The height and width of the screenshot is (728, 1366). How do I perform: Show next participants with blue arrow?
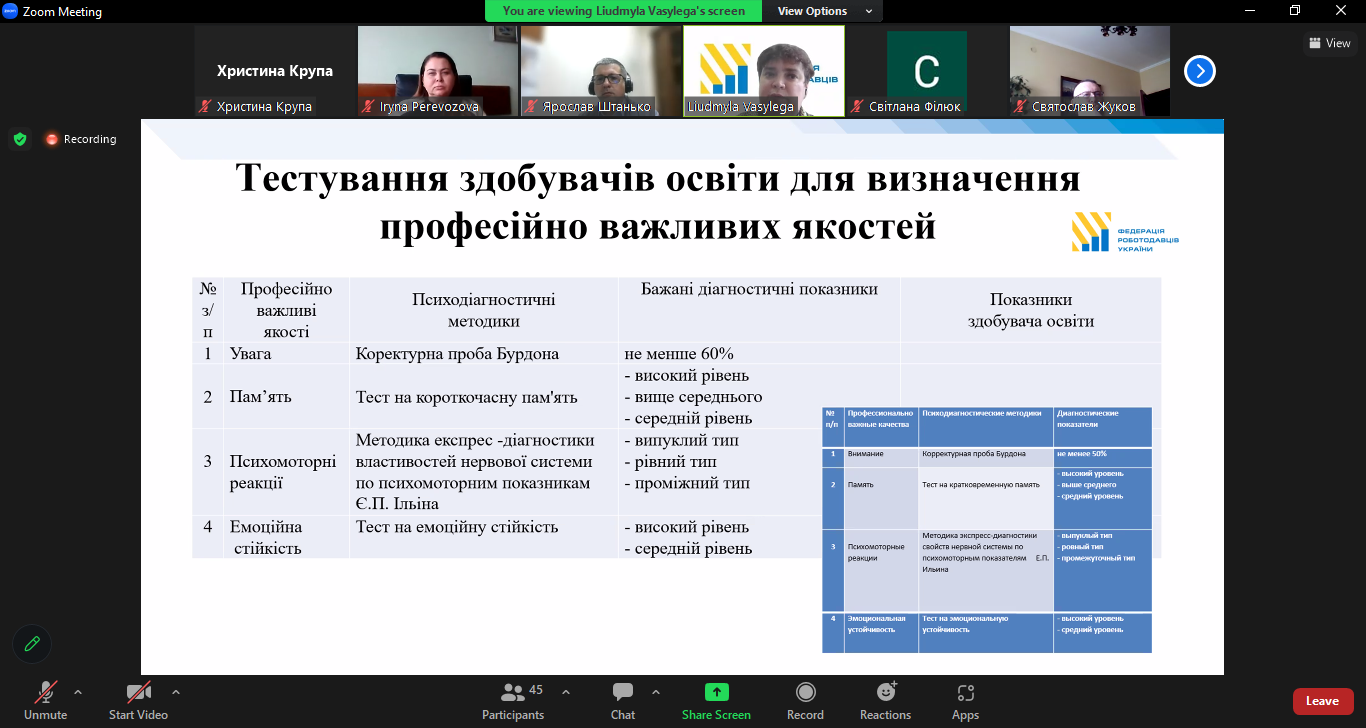1200,71
